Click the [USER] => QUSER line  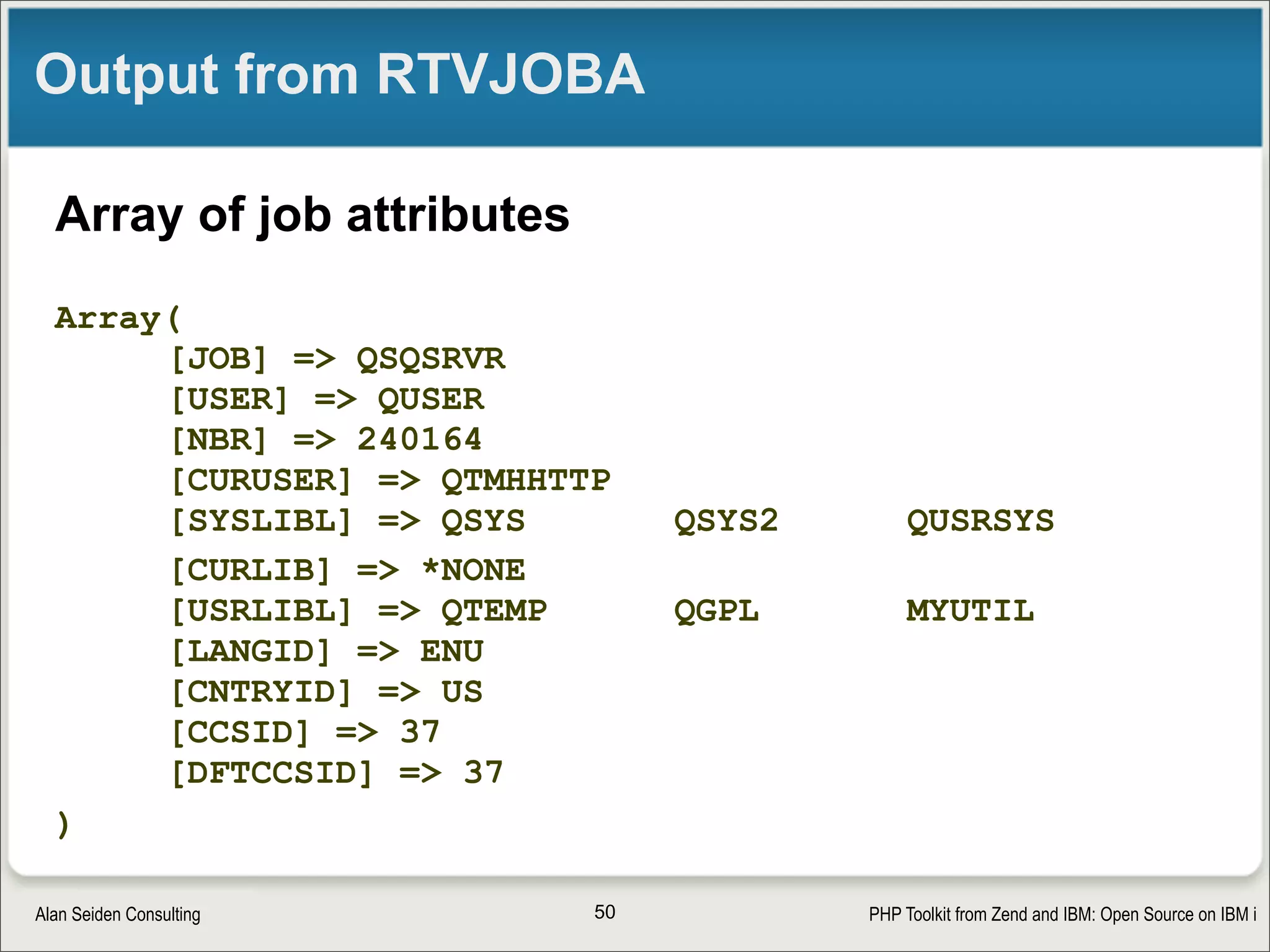(x=327, y=399)
